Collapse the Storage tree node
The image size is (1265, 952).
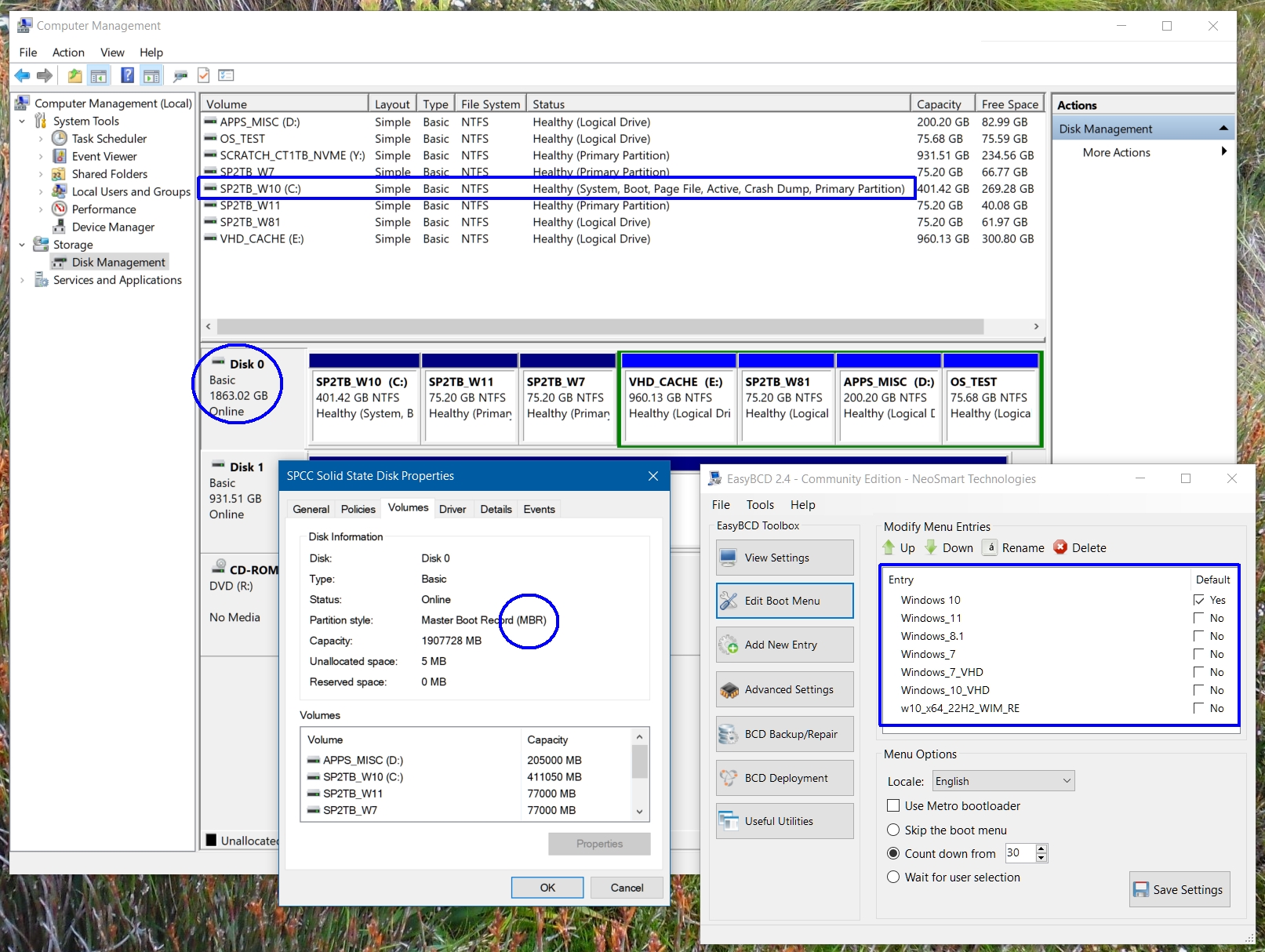(22, 245)
